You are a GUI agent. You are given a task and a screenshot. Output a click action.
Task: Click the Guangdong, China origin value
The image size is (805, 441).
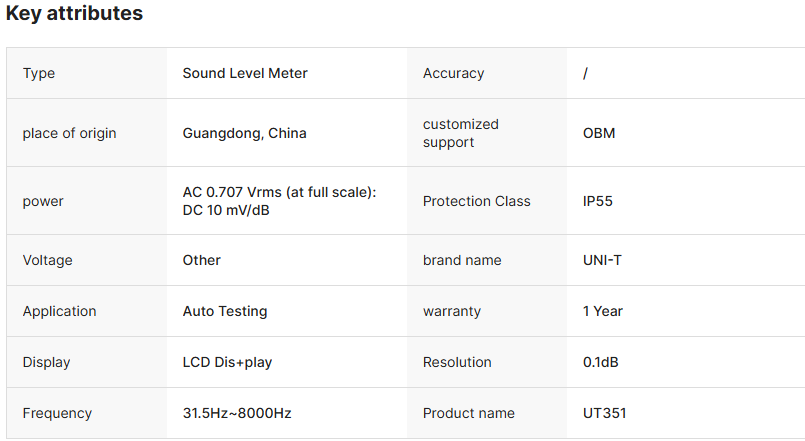coord(244,133)
